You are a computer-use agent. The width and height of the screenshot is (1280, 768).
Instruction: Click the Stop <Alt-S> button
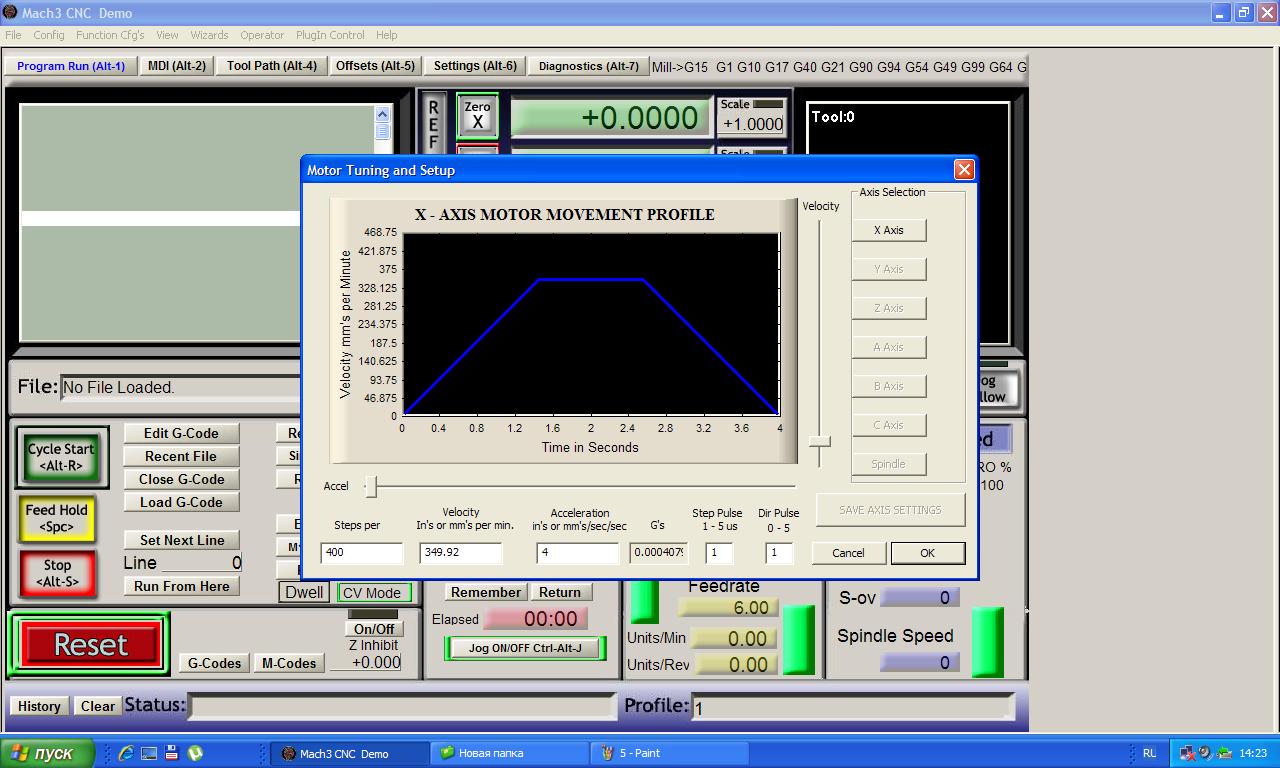click(57, 573)
